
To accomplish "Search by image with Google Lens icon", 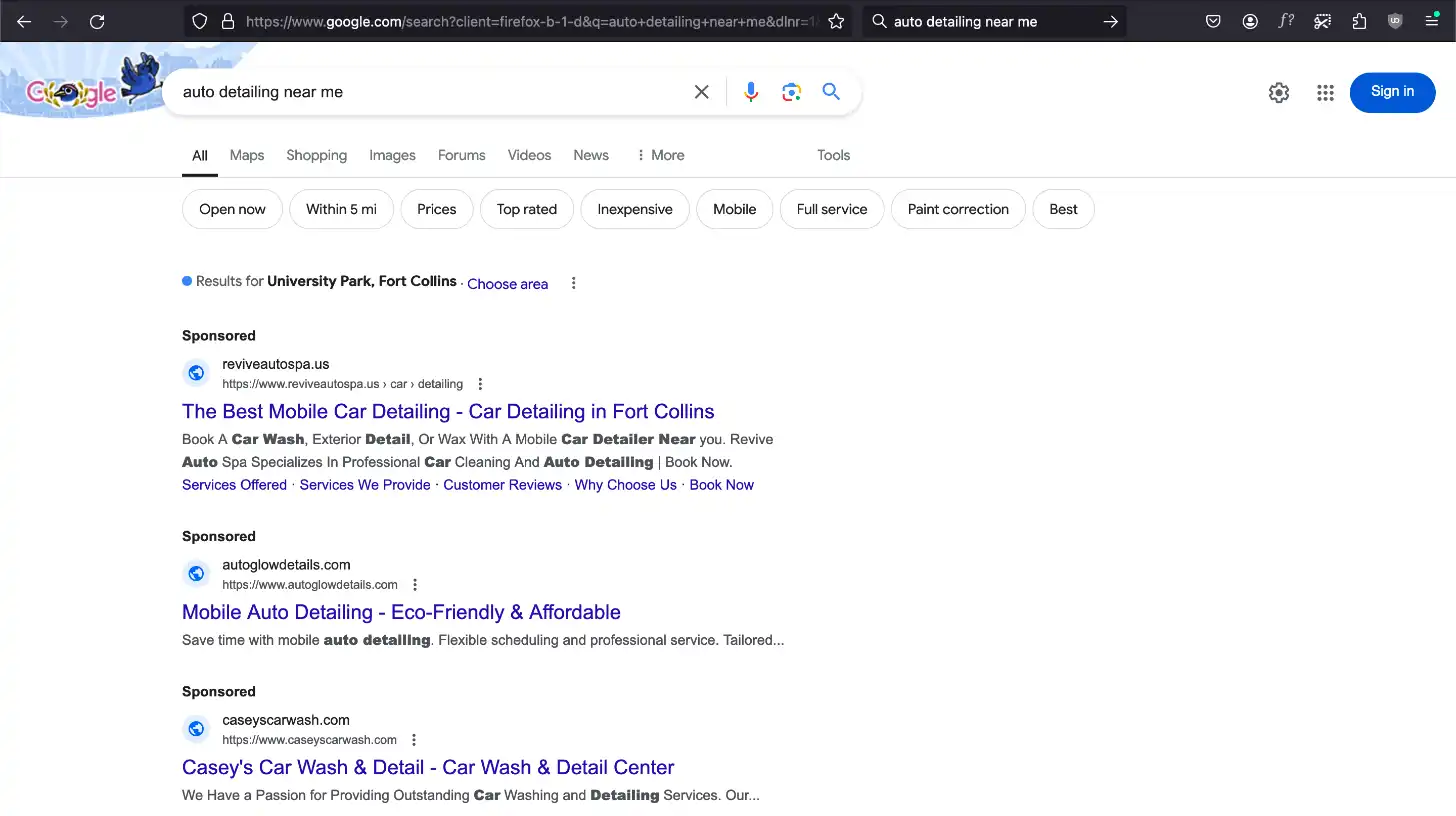I will tap(791, 92).
